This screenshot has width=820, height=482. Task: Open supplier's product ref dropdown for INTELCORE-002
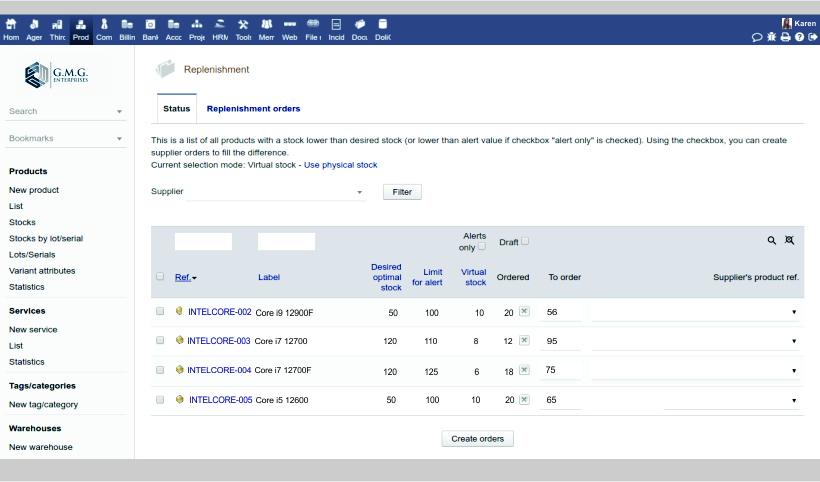(x=696, y=313)
